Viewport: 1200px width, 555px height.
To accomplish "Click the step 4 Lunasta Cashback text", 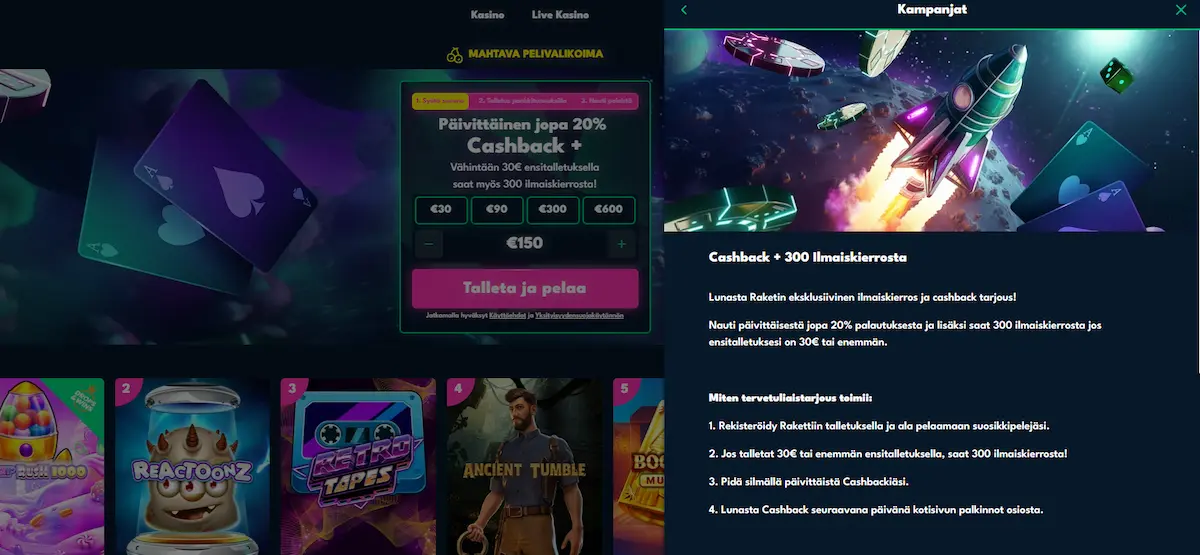I will (875, 510).
